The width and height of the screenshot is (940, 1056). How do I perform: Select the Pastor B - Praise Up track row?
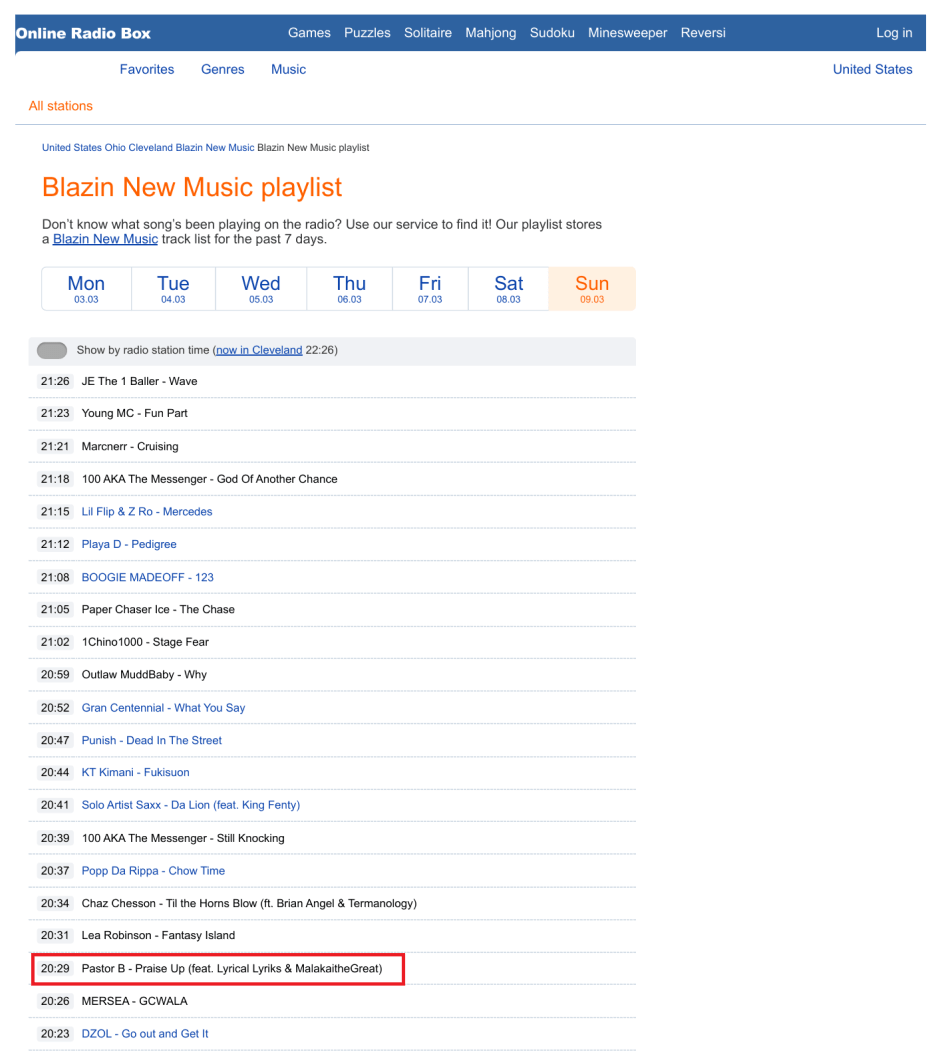pyautogui.click(x=232, y=969)
